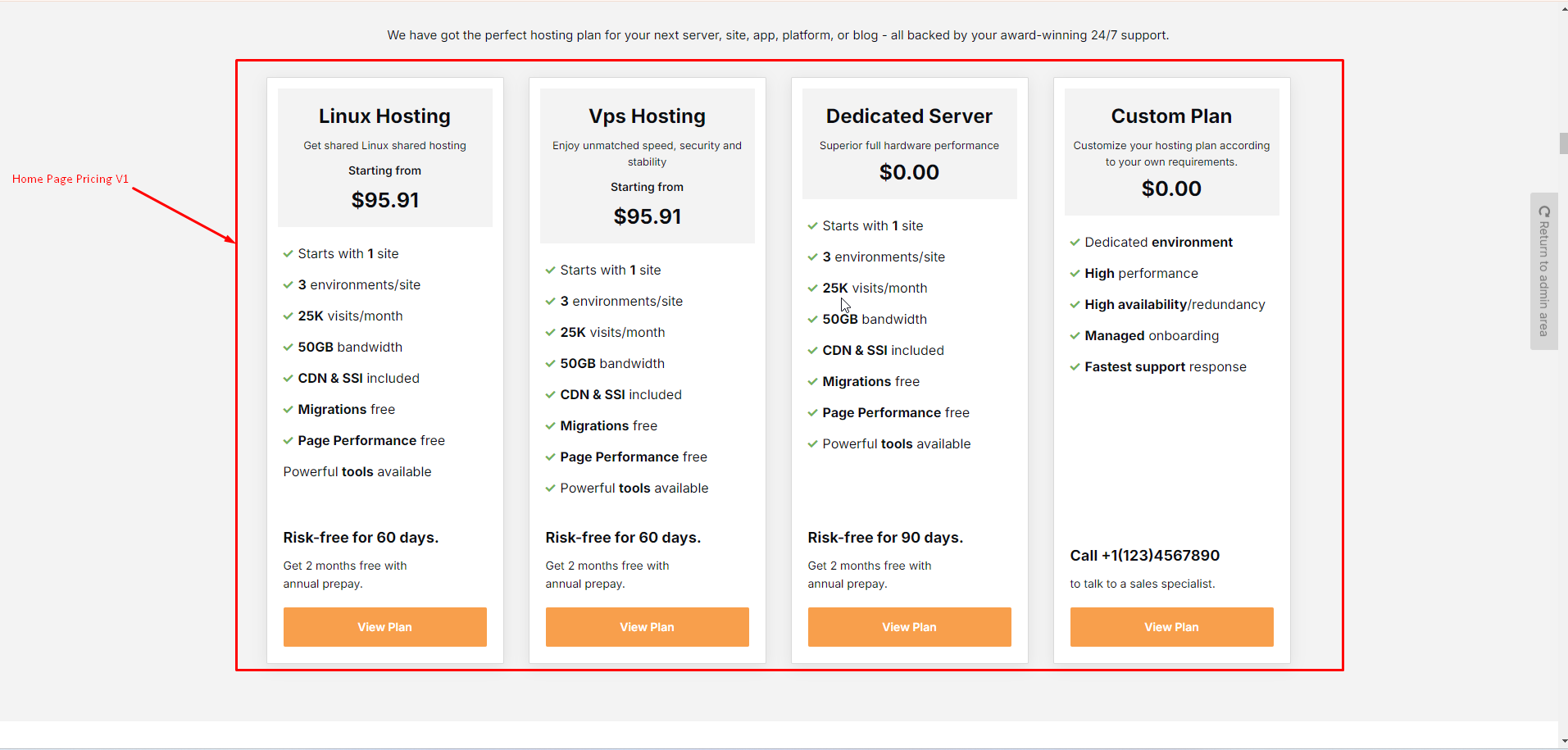Click the View Plan button under Linux Hosting

point(384,627)
